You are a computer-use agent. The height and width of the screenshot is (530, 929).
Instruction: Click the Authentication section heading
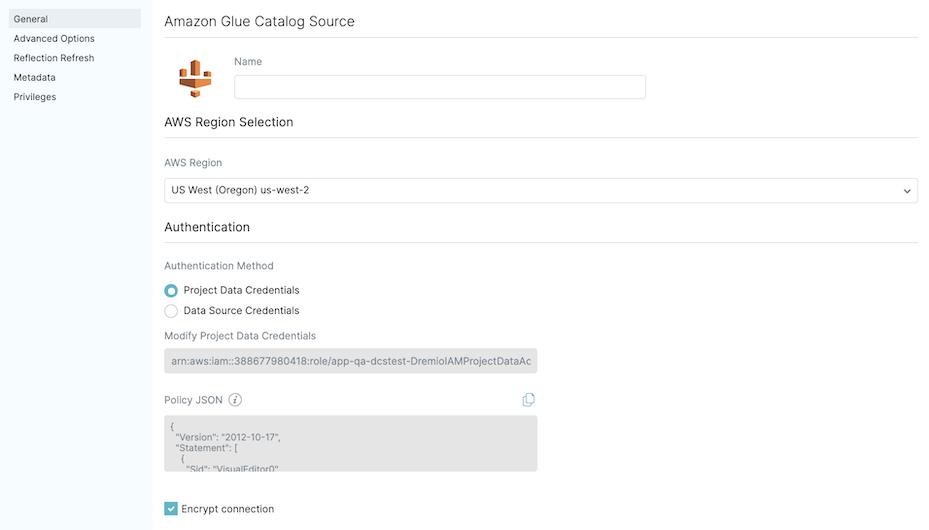207,227
